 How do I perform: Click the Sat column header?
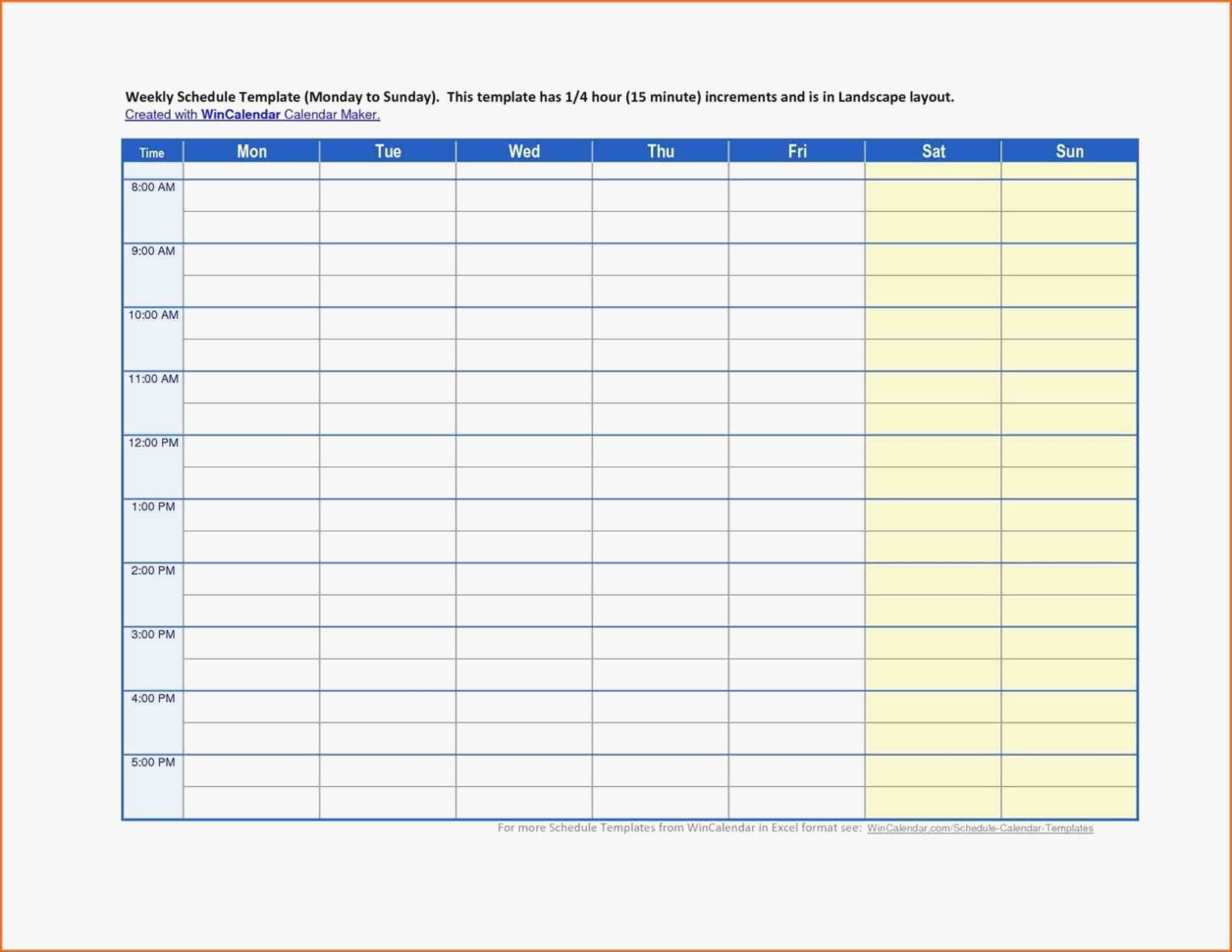[x=933, y=151]
